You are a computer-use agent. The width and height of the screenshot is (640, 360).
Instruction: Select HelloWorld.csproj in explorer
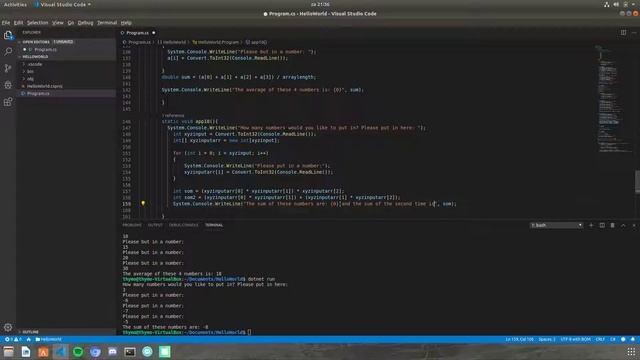click(x=44, y=86)
